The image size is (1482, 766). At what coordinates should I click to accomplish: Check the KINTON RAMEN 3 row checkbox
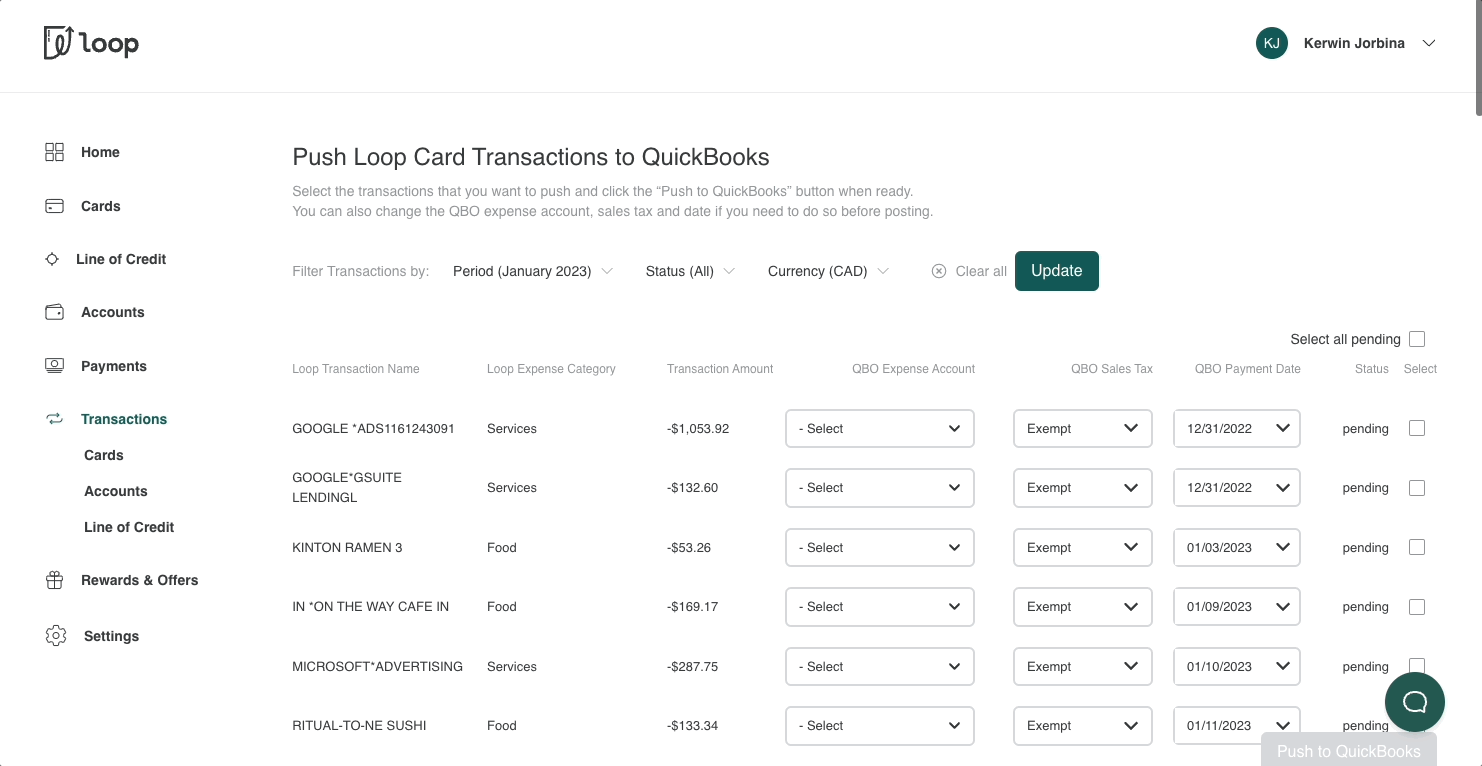[1417, 547]
